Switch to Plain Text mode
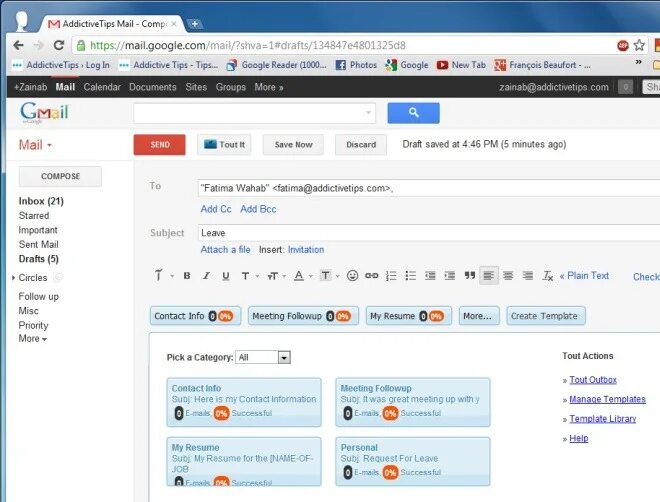The width and height of the screenshot is (660, 502). tap(584, 276)
